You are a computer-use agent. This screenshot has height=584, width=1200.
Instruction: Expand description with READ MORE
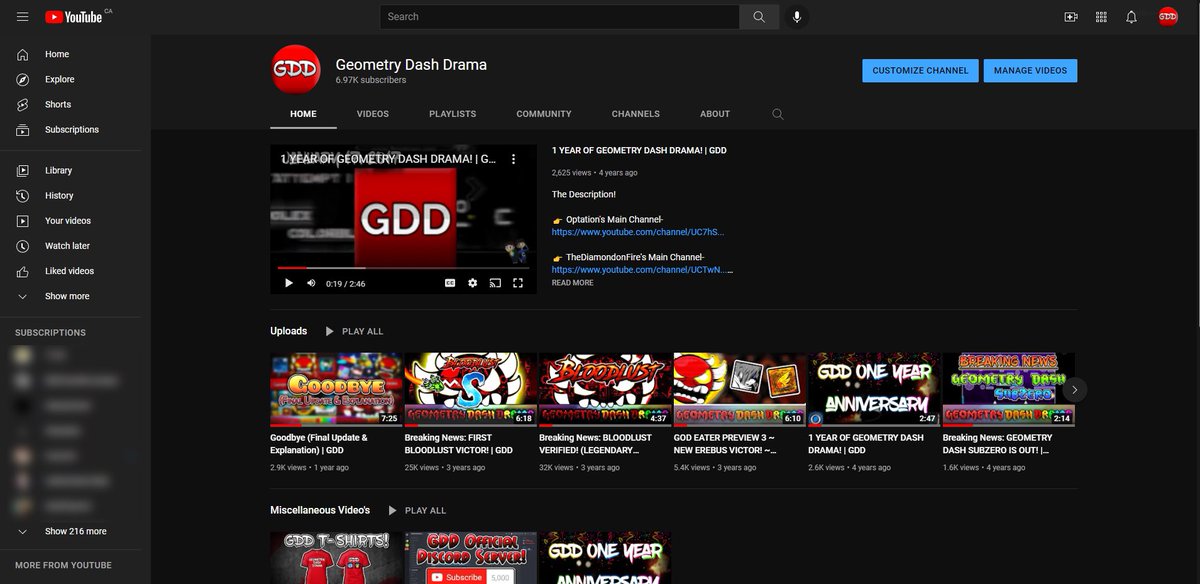coord(573,283)
